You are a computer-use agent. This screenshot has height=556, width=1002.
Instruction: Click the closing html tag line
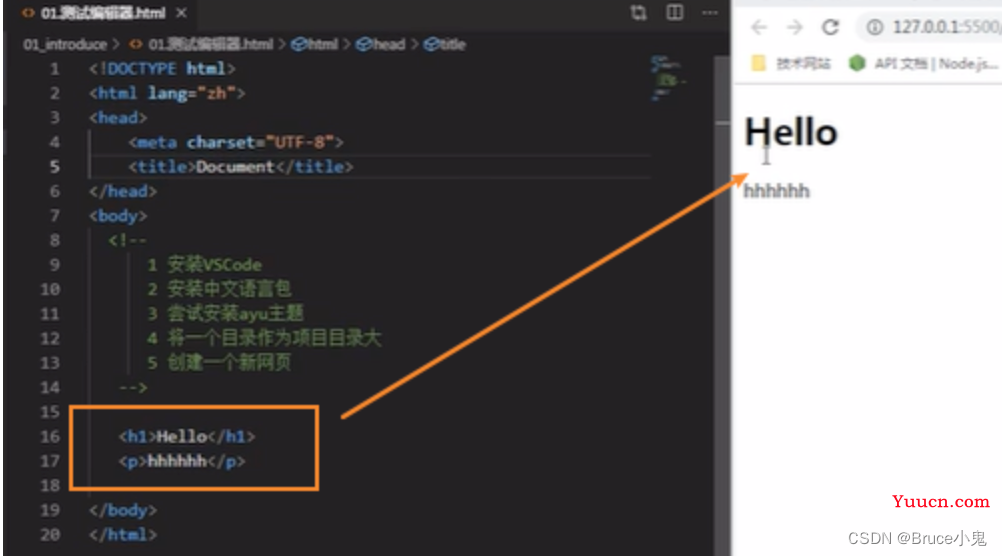point(123,534)
